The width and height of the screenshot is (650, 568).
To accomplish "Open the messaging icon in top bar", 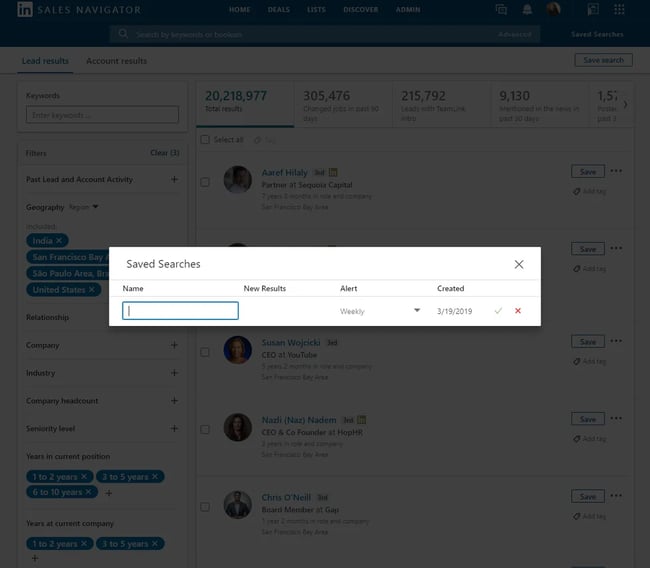I will click(x=501, y=10).
